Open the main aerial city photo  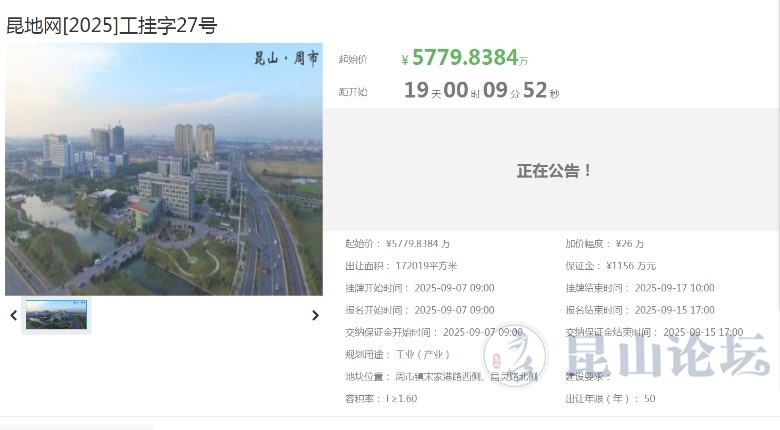[x=164, y=170]
